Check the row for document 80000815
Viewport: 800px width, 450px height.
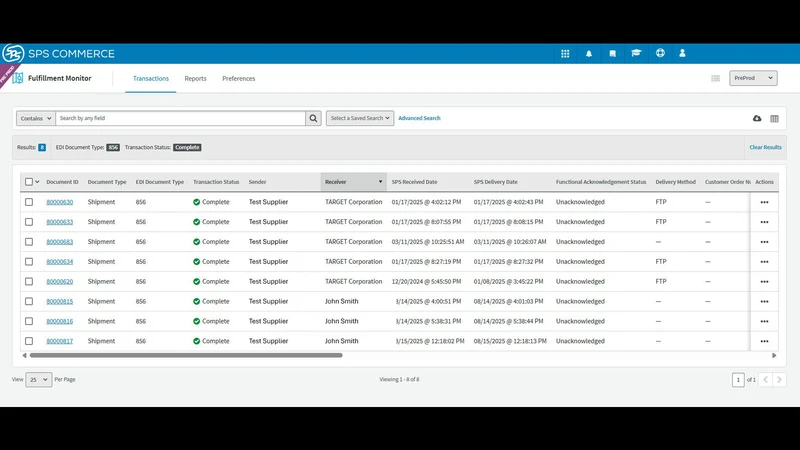coord(29,302)
